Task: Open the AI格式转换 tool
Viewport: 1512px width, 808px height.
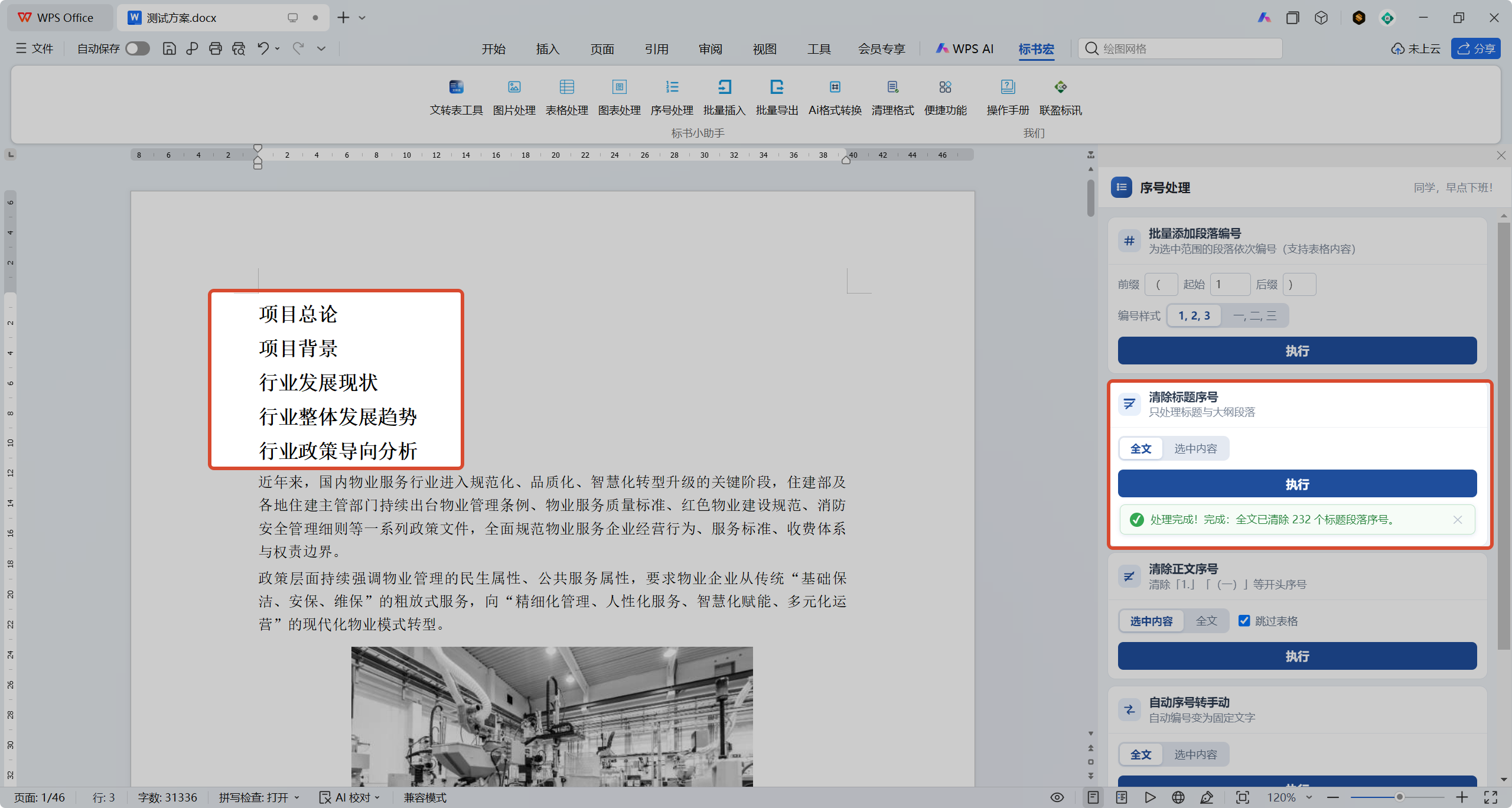Action: (x=835, y=97)
